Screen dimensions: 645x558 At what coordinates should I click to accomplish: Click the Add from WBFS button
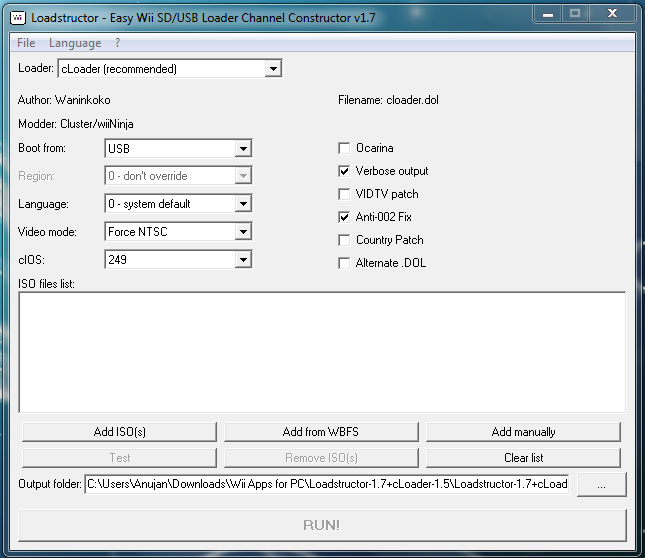click(x=321, y=432)
